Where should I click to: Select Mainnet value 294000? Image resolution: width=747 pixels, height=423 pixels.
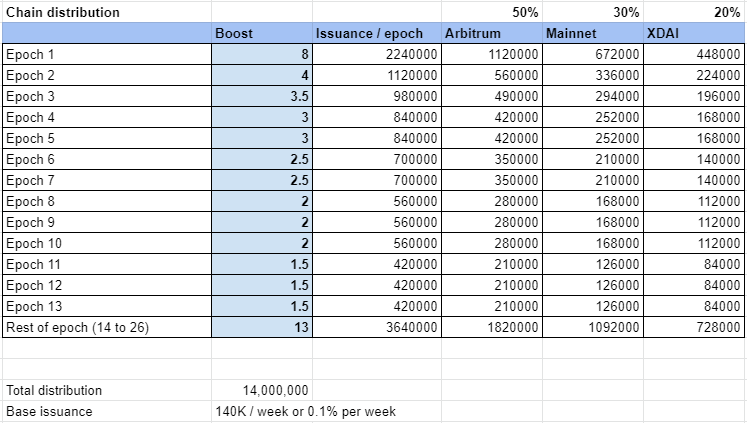point(593,96)
